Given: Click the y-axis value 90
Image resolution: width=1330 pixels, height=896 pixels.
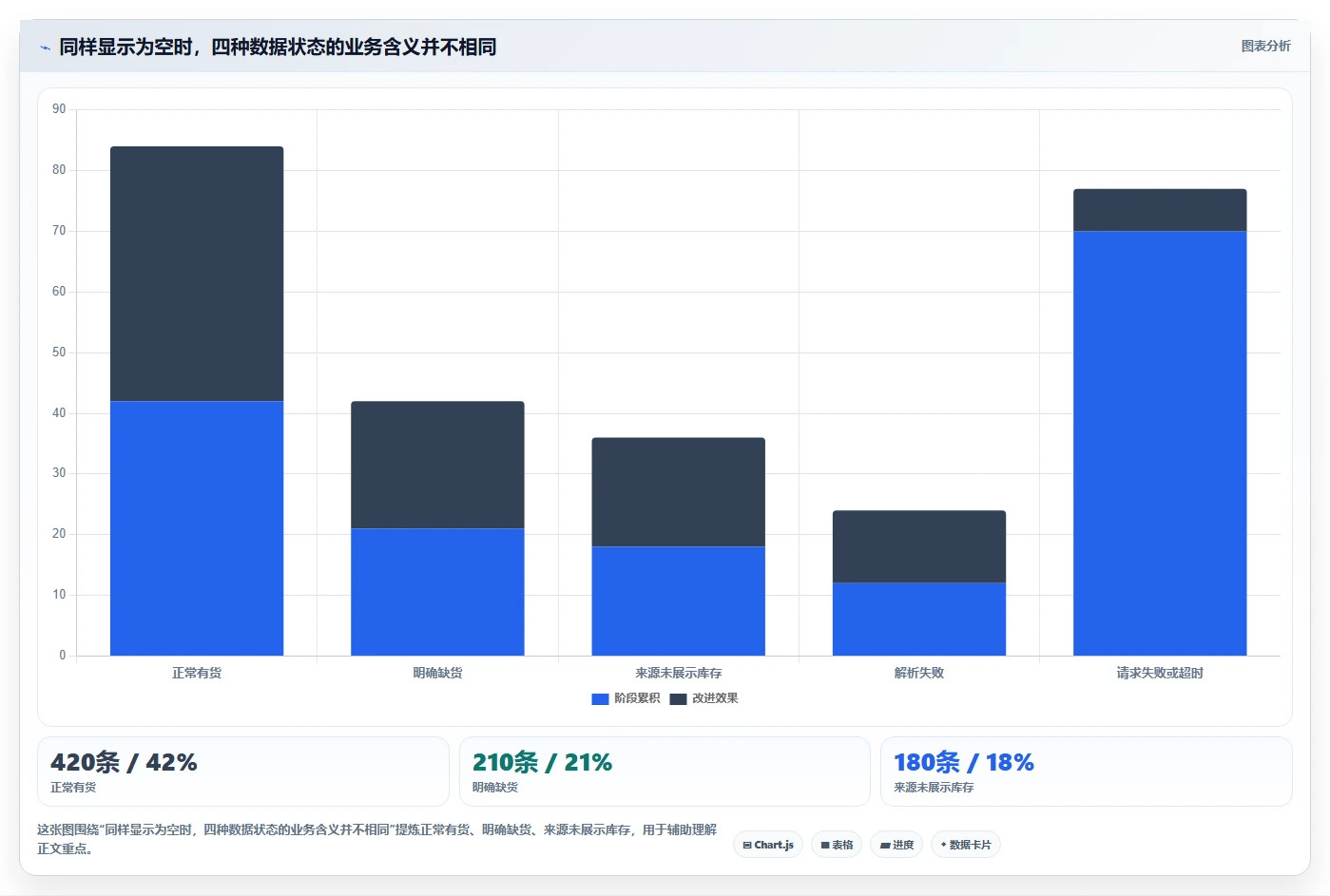Looking at the screenshot, I should [x=59, y=109].
